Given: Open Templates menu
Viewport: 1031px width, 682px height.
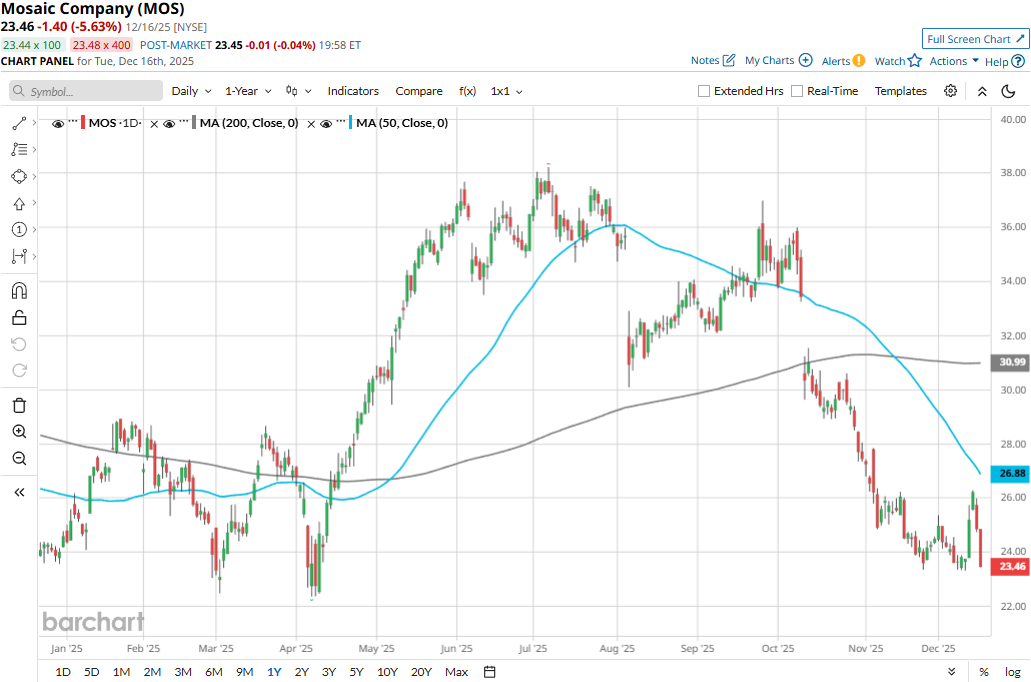Looking at the screenshot, I should (900, 91).
